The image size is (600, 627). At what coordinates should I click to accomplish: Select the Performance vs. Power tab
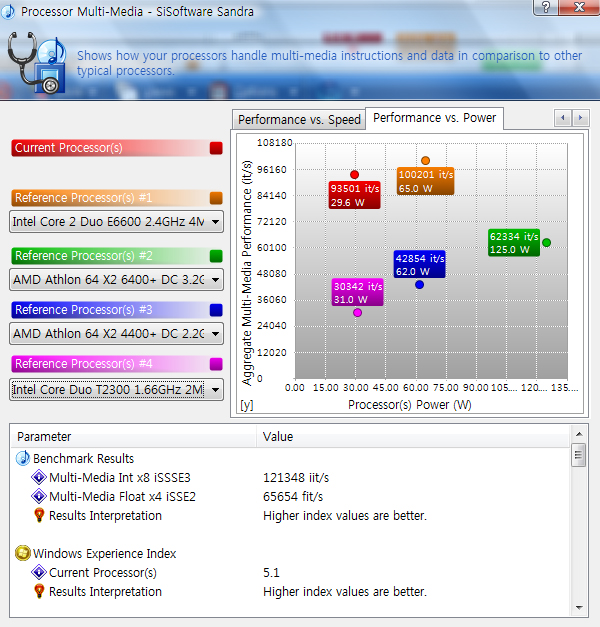(434, 118)
